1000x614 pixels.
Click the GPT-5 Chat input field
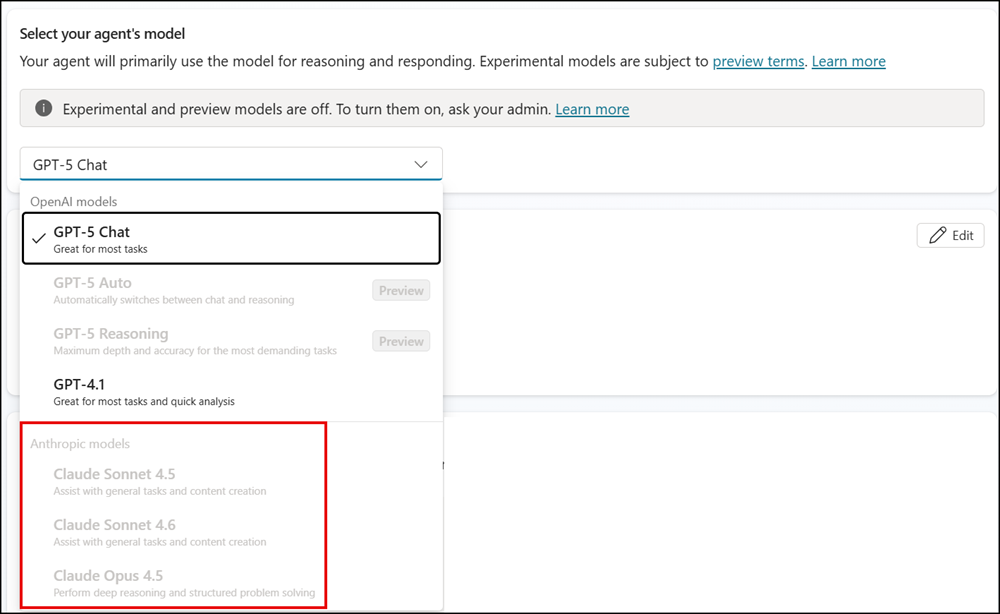(x=200, y=163)
